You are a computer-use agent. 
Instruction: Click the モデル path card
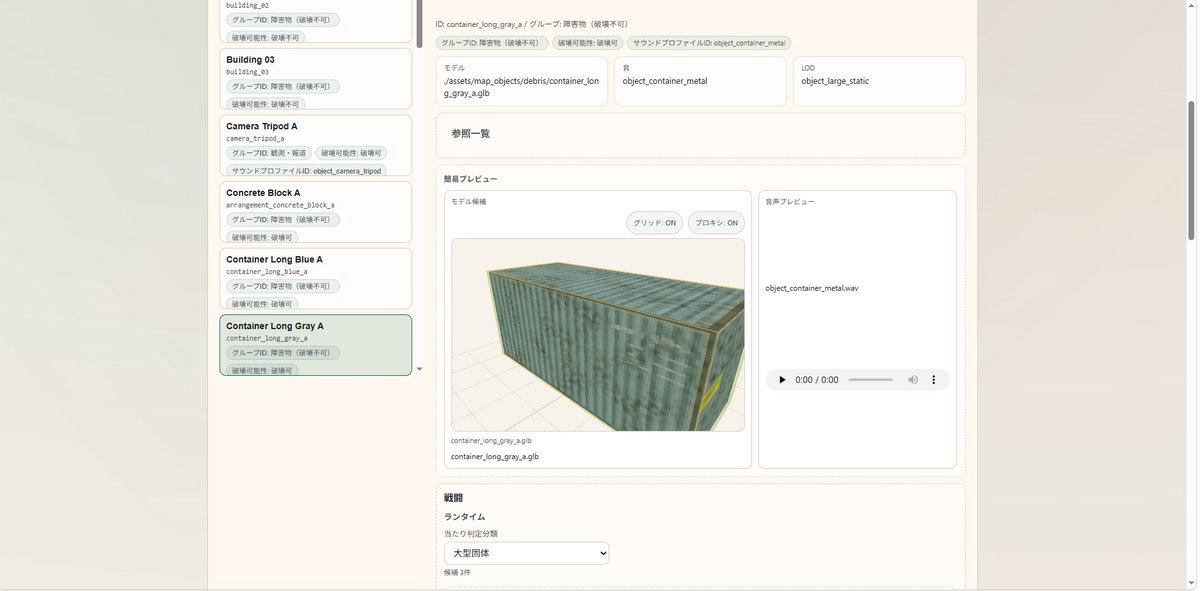click(x=522, y=81)
